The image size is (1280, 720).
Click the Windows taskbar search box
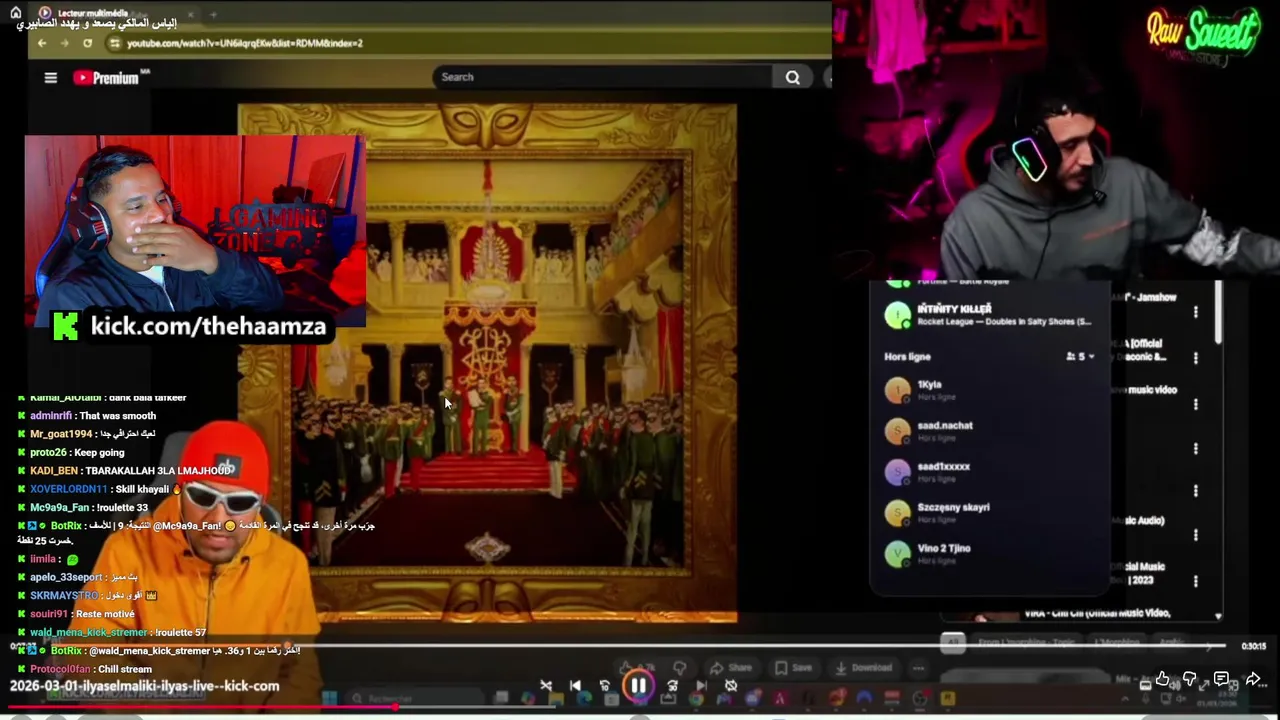[x=415, y=698]
